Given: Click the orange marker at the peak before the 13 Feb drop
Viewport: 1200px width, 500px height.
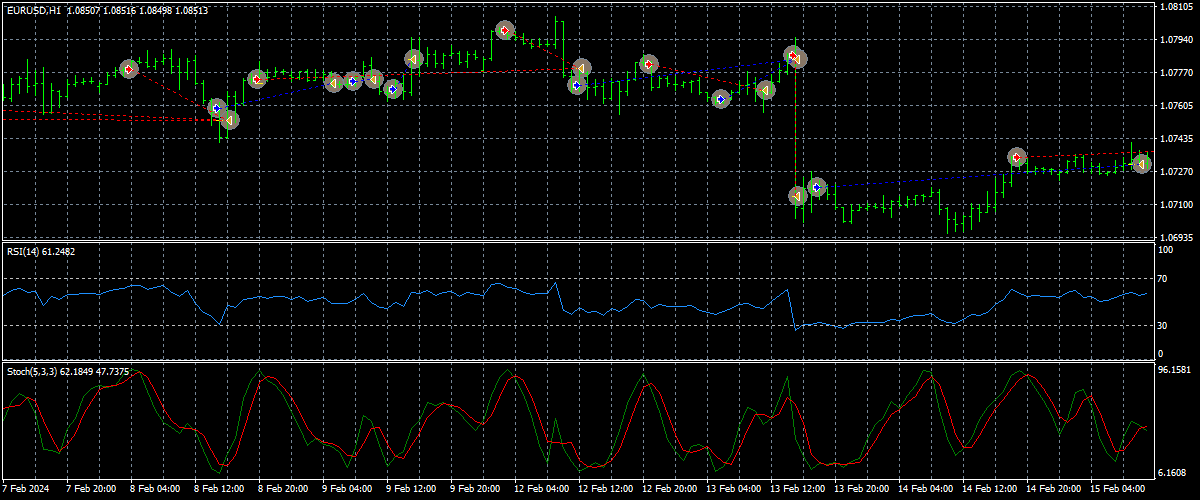Looking at the screenshot, I should tap(798, 59).
